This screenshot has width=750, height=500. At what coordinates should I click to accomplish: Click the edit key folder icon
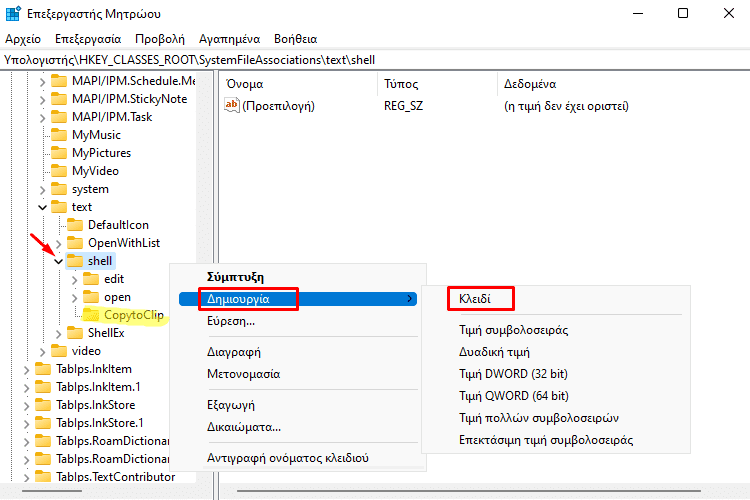[x=91, y=279]
